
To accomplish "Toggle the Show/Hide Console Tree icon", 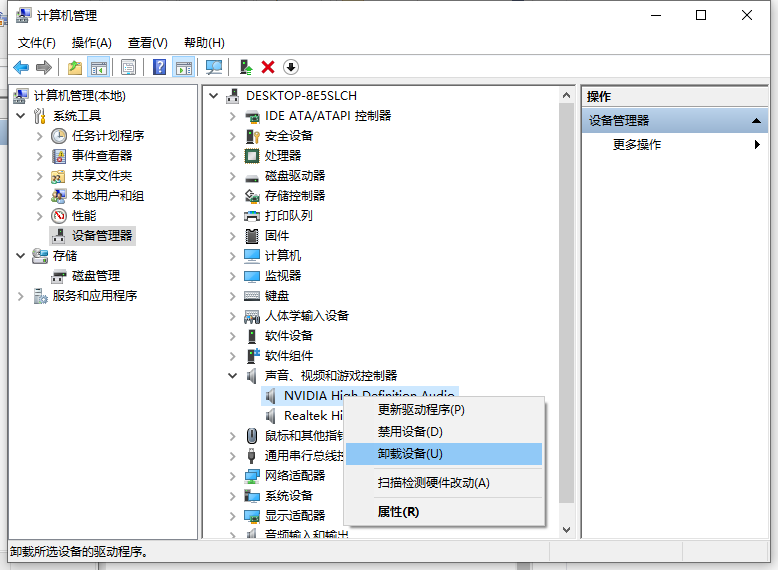I will point(99,67).
